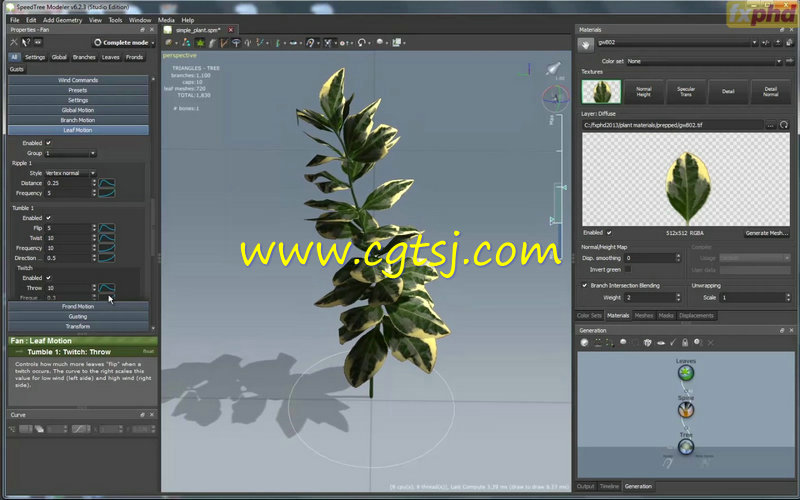The height and width of the screenshot is (500, 800).
Task: Click the sphere icon in Generation toolbar
Action: tap(623, 342)
